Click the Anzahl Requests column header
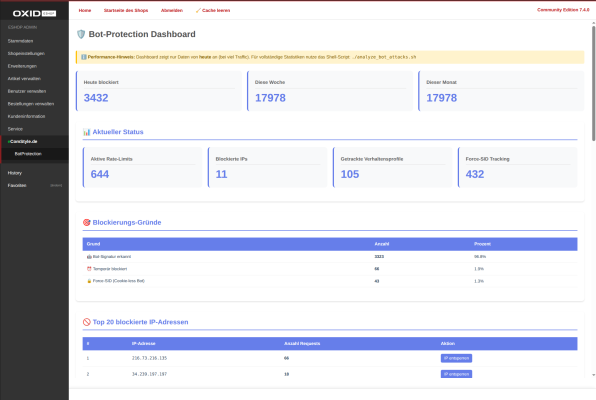 point(302,344)
